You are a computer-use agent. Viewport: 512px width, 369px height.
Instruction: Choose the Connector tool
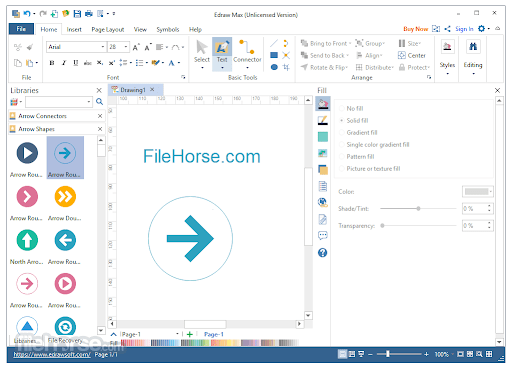point(247,54)
